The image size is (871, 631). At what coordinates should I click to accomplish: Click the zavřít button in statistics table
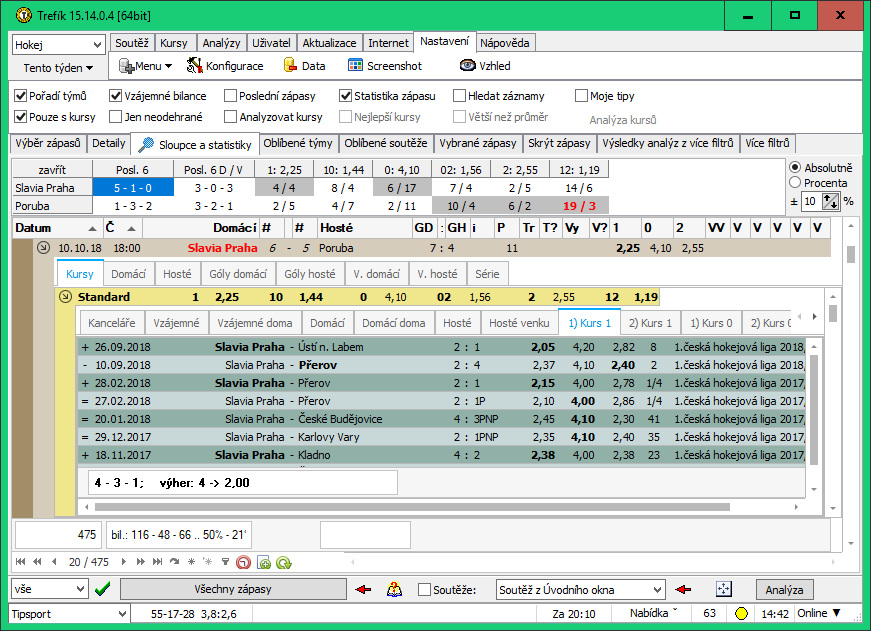pos(52,169)
